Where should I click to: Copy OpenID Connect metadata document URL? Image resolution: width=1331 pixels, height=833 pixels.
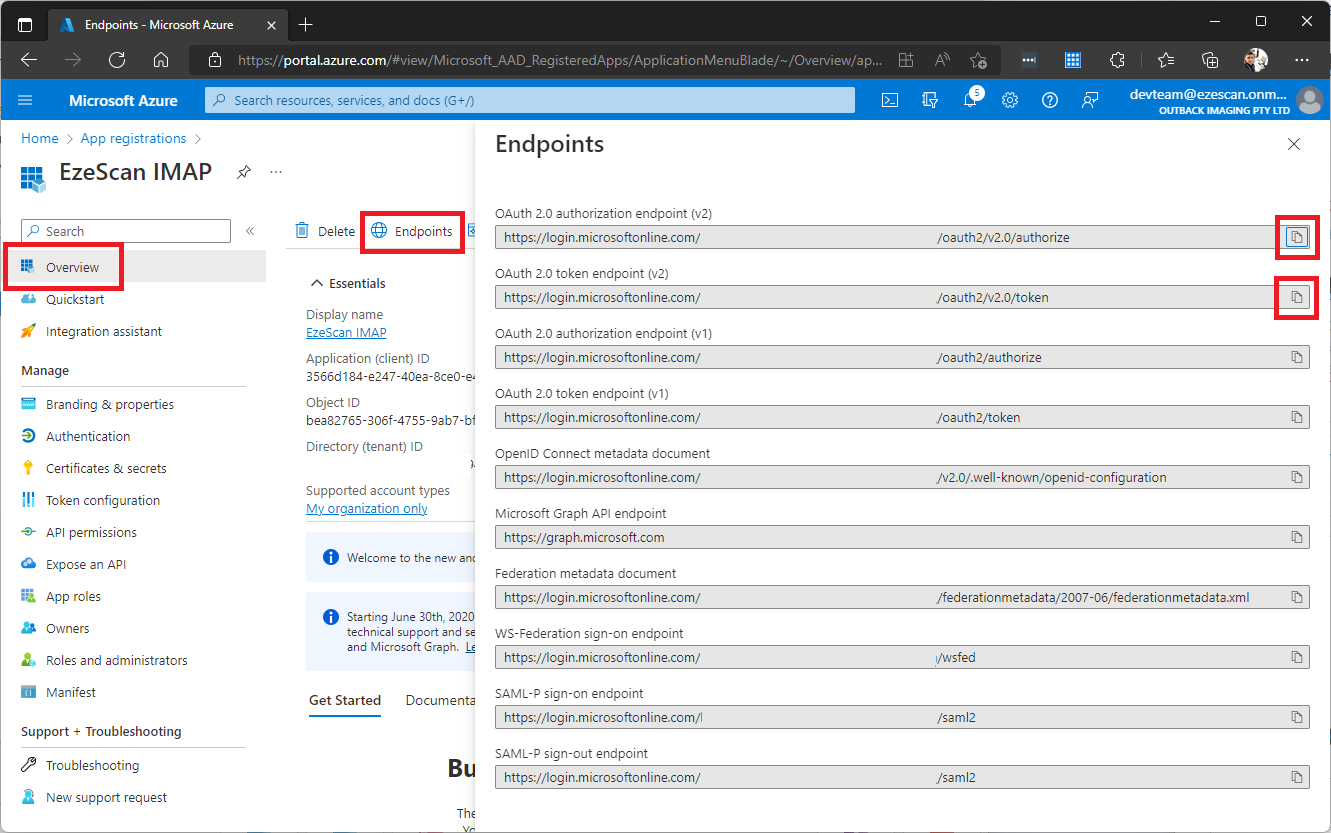(x=1296, y=477)
